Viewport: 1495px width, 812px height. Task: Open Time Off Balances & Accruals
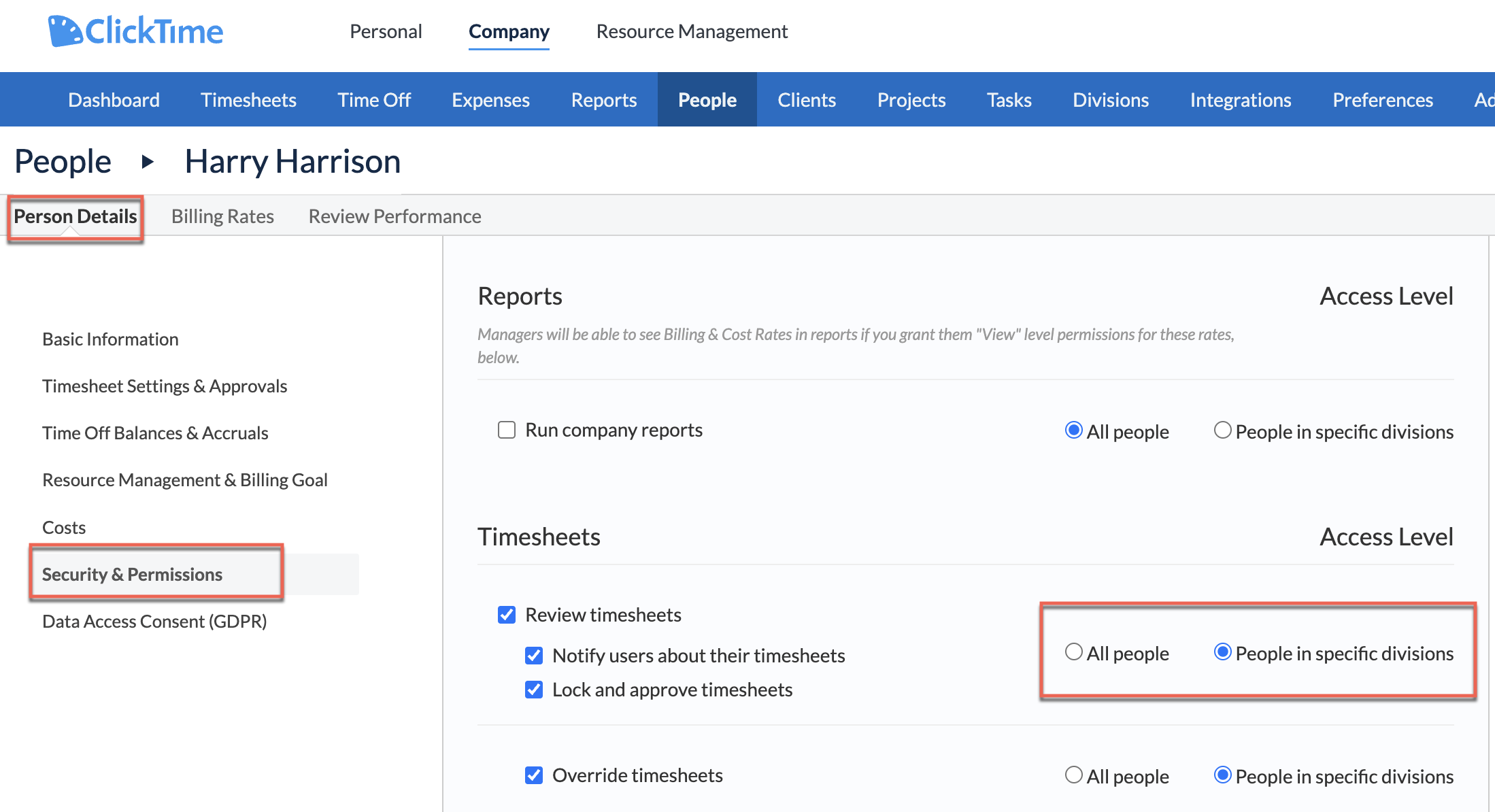click(155, 433)
